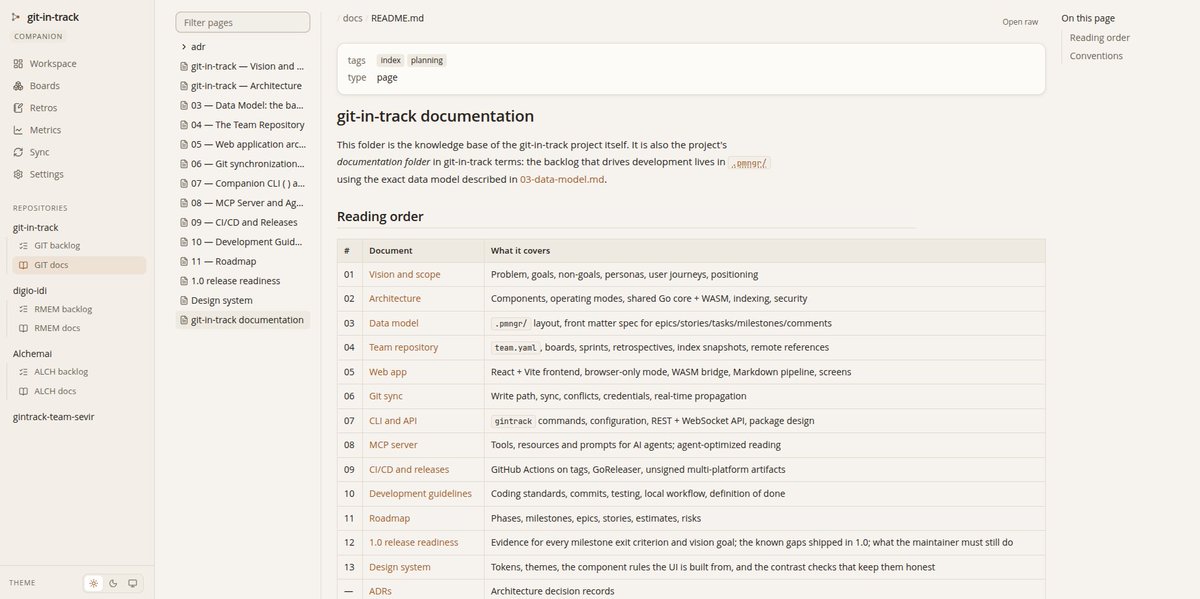Jump to Reading order under On this page

tap(1100, 38)
